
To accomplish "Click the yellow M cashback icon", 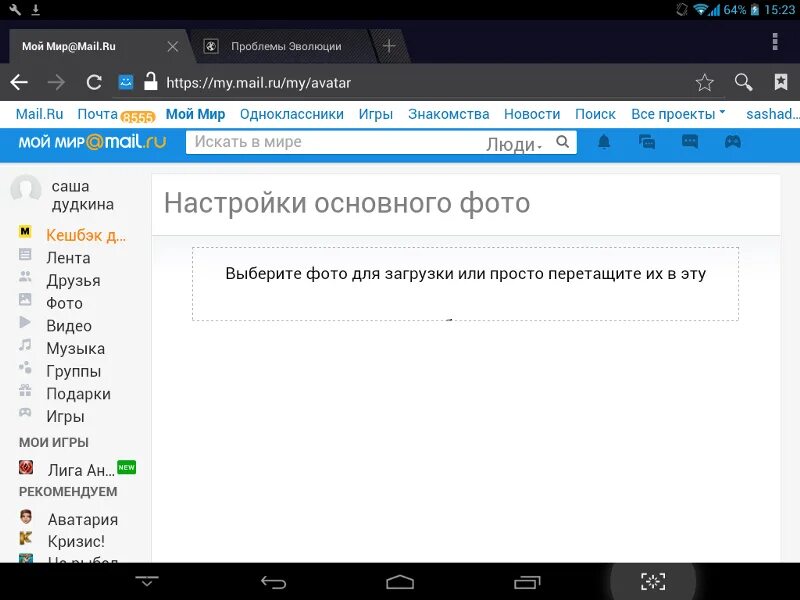I will (25, 232).
